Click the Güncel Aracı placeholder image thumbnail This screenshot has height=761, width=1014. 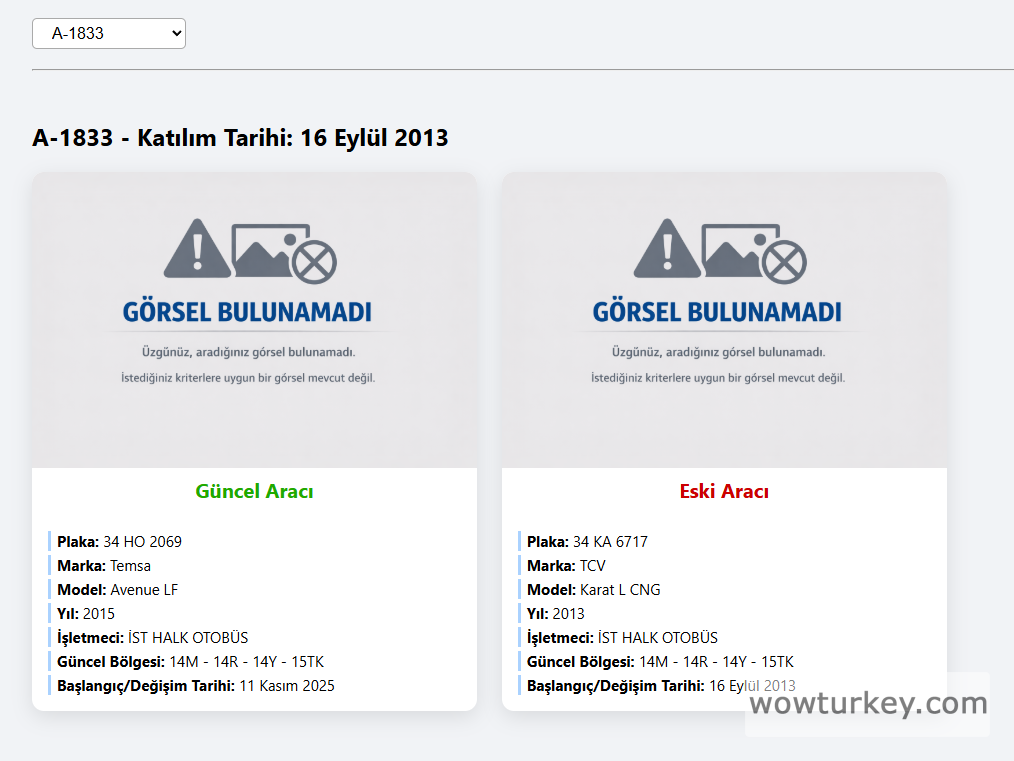tap(254, 318)
